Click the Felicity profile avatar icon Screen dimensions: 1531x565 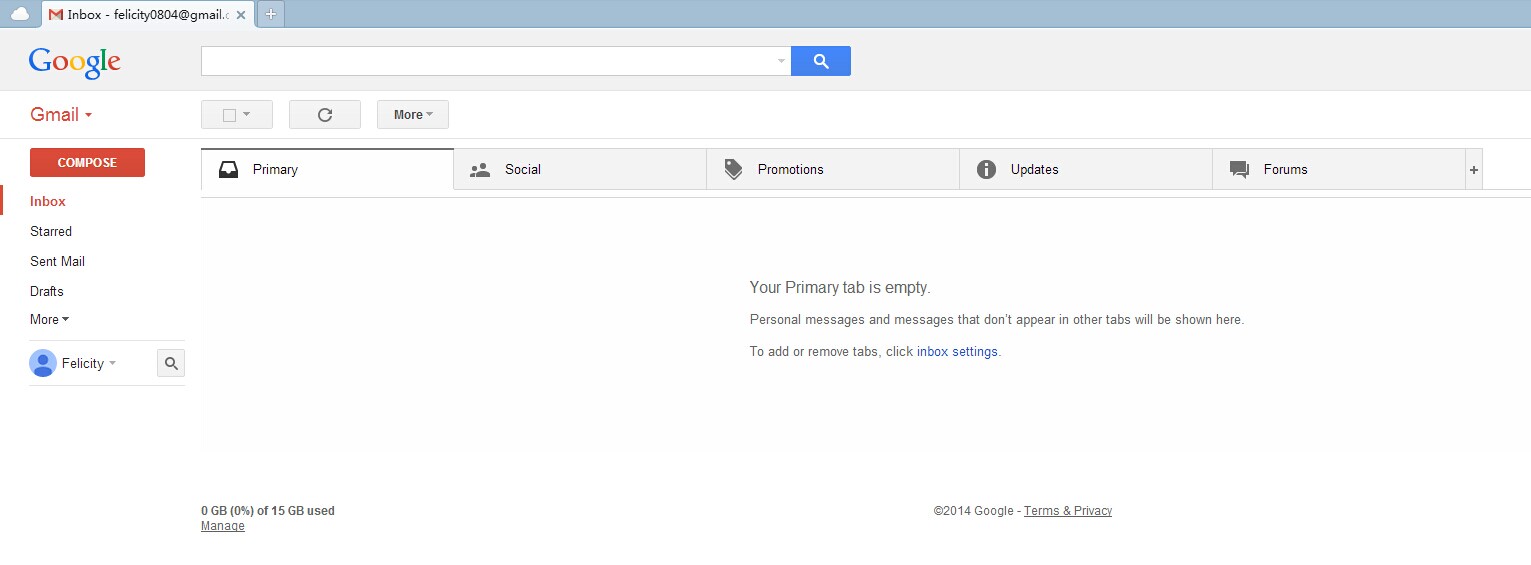43,363
